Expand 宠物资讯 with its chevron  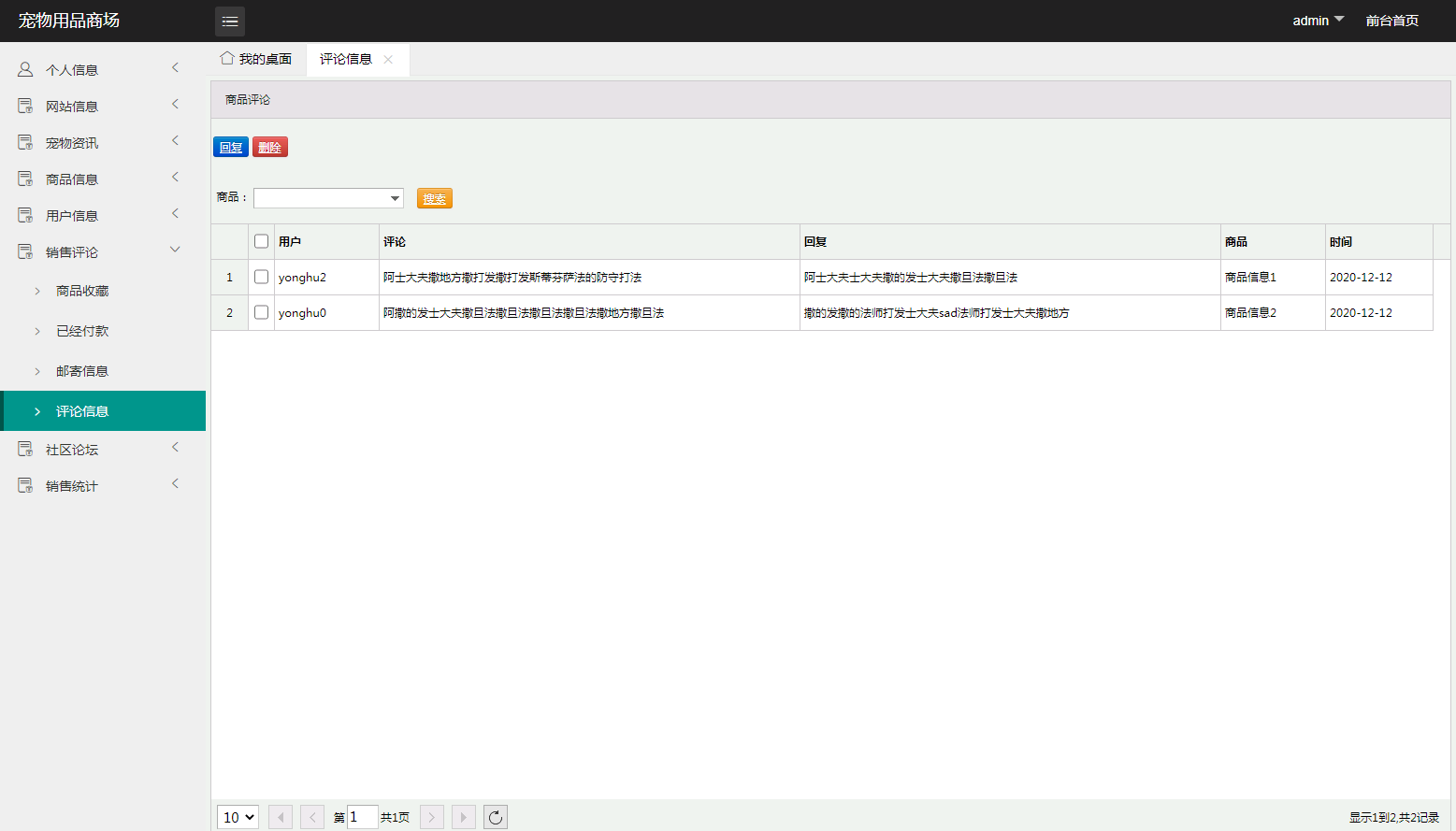175,140
